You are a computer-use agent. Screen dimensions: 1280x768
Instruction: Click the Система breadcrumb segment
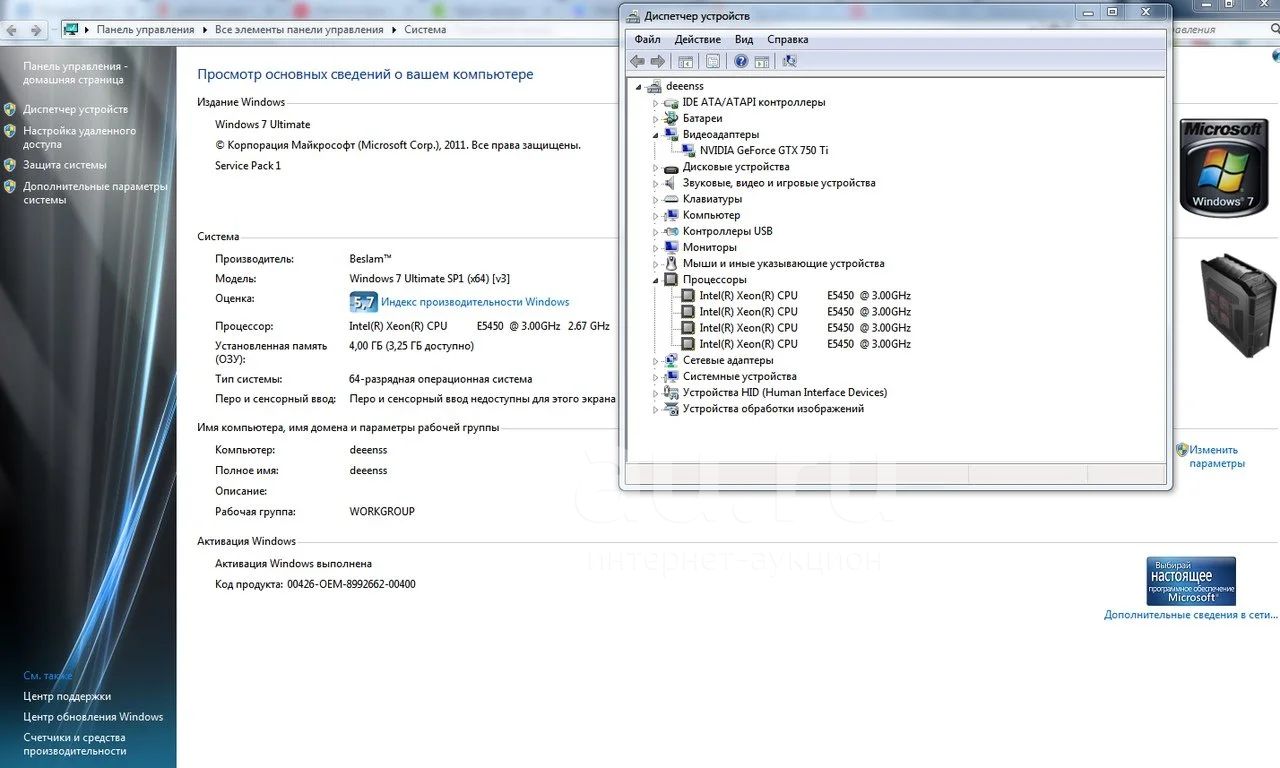click(425, 30)
